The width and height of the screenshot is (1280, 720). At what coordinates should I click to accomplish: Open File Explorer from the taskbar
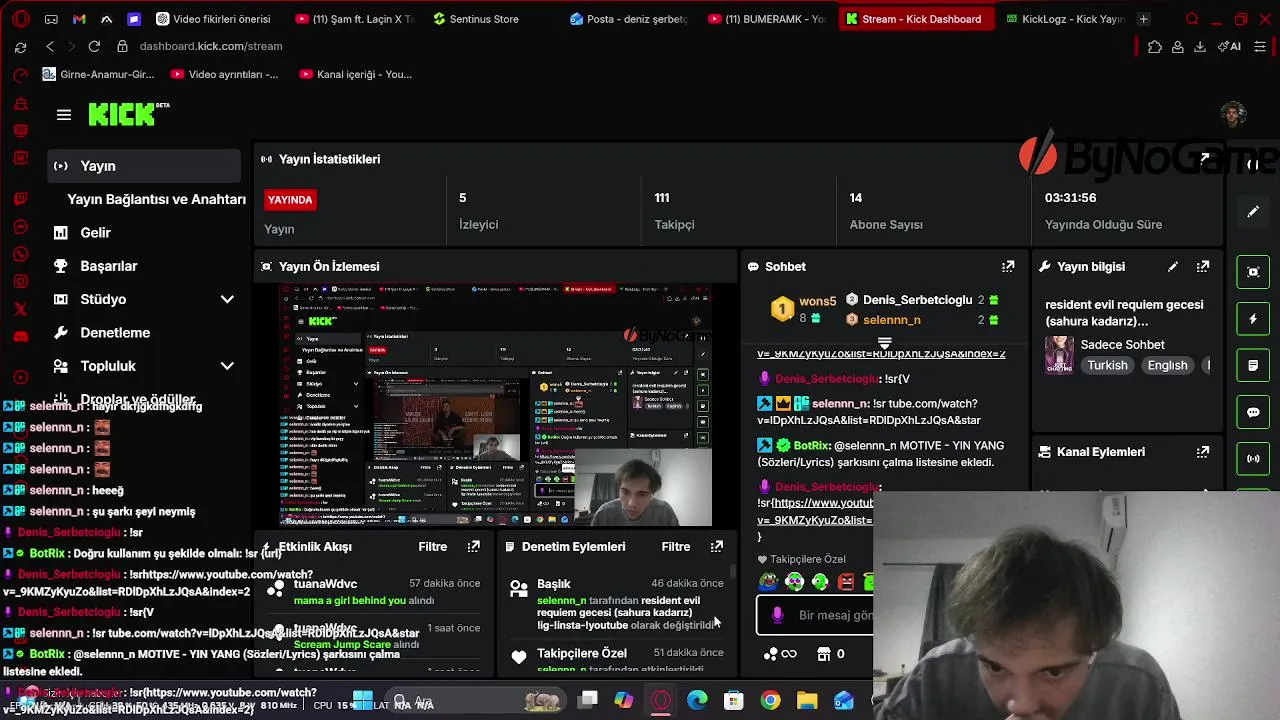tap(807, 701)
